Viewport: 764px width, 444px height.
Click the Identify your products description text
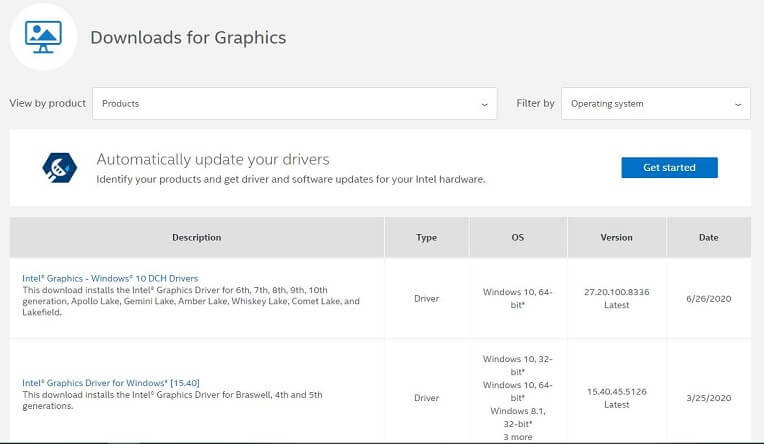[x=290, y=179]
